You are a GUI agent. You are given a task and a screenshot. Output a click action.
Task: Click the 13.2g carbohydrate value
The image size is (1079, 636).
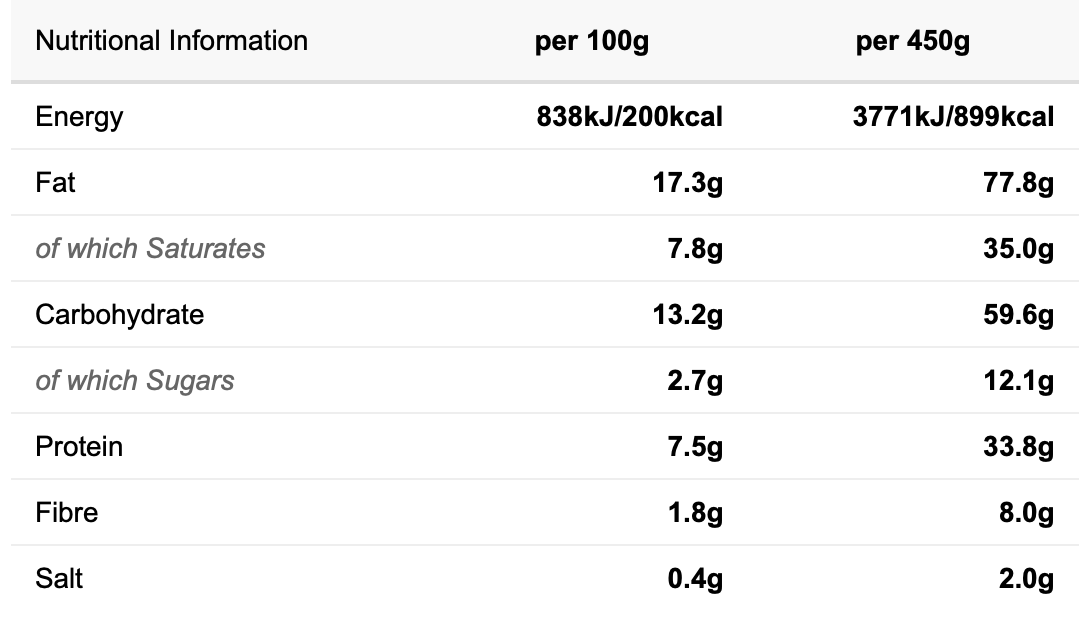pyautogui.click(x=687, y=316)
